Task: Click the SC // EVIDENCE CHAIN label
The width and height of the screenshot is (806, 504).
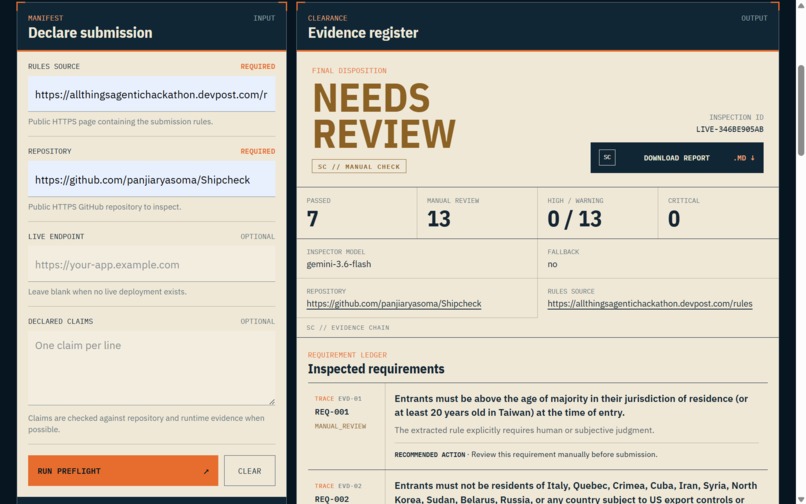Action: click(x=348, y=327)
